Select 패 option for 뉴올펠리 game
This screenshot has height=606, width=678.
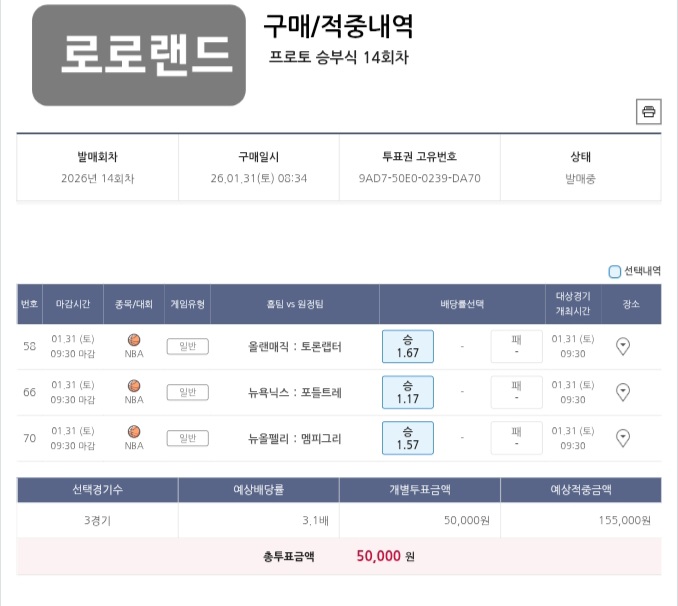(x=516, y=438)
